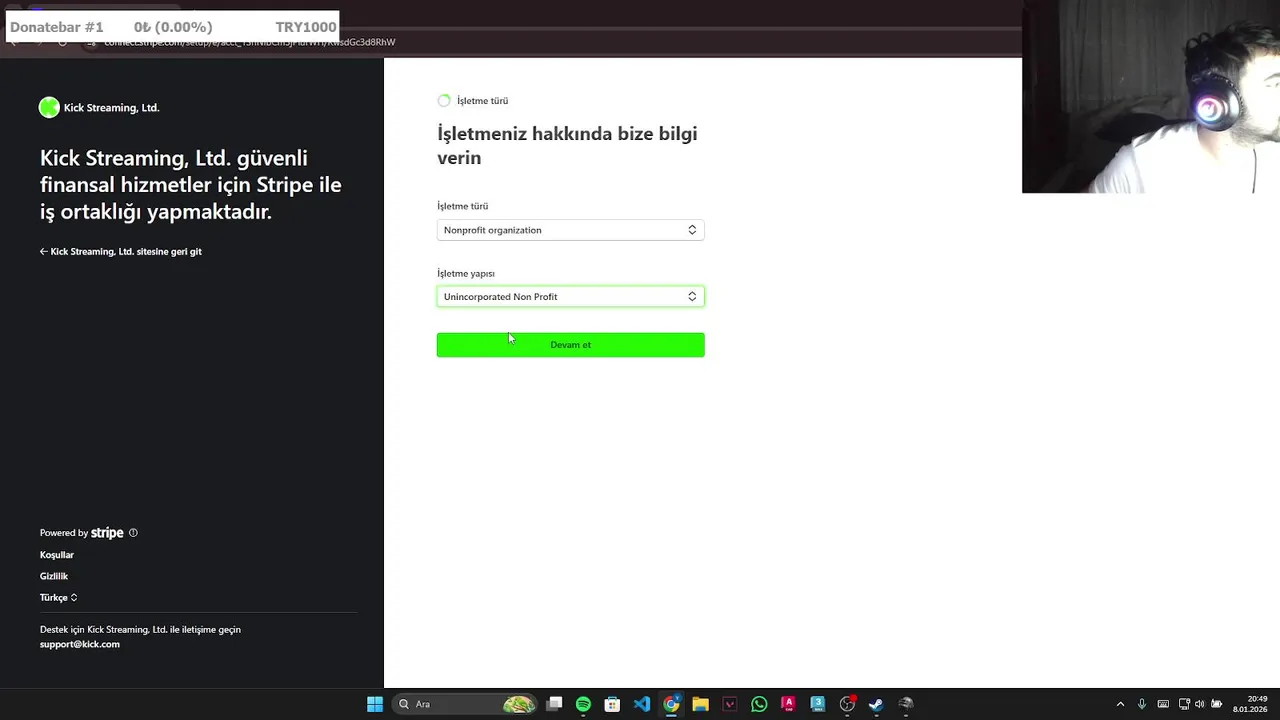Click the Windows search box labeled Ara
Screen dimensions: 1280x720
[x=465, y=704]
